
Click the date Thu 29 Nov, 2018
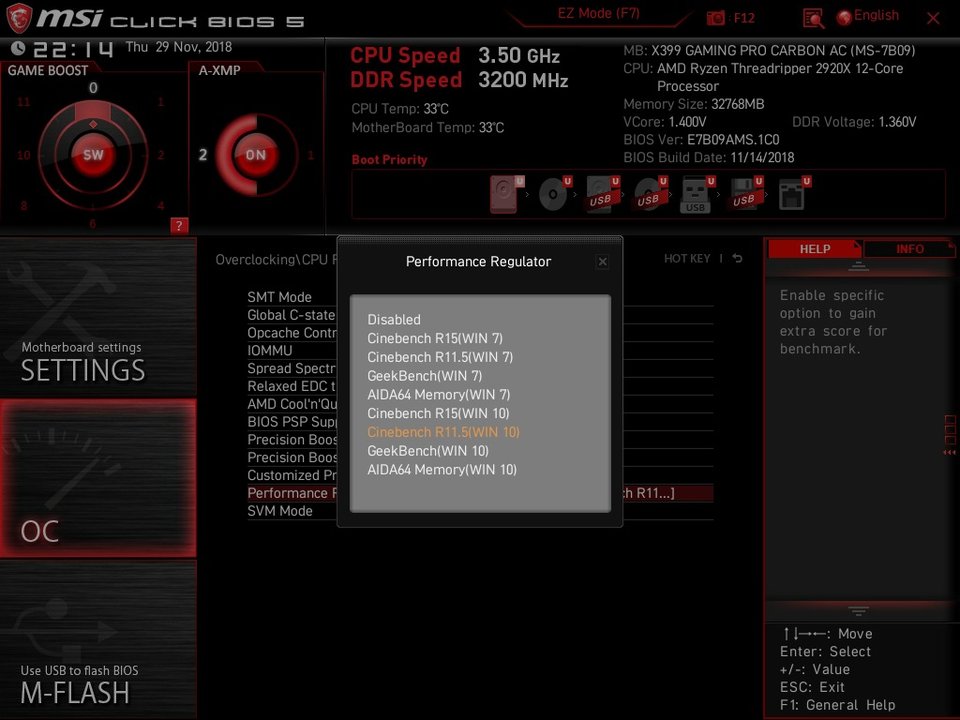click(x=178, y=47)
